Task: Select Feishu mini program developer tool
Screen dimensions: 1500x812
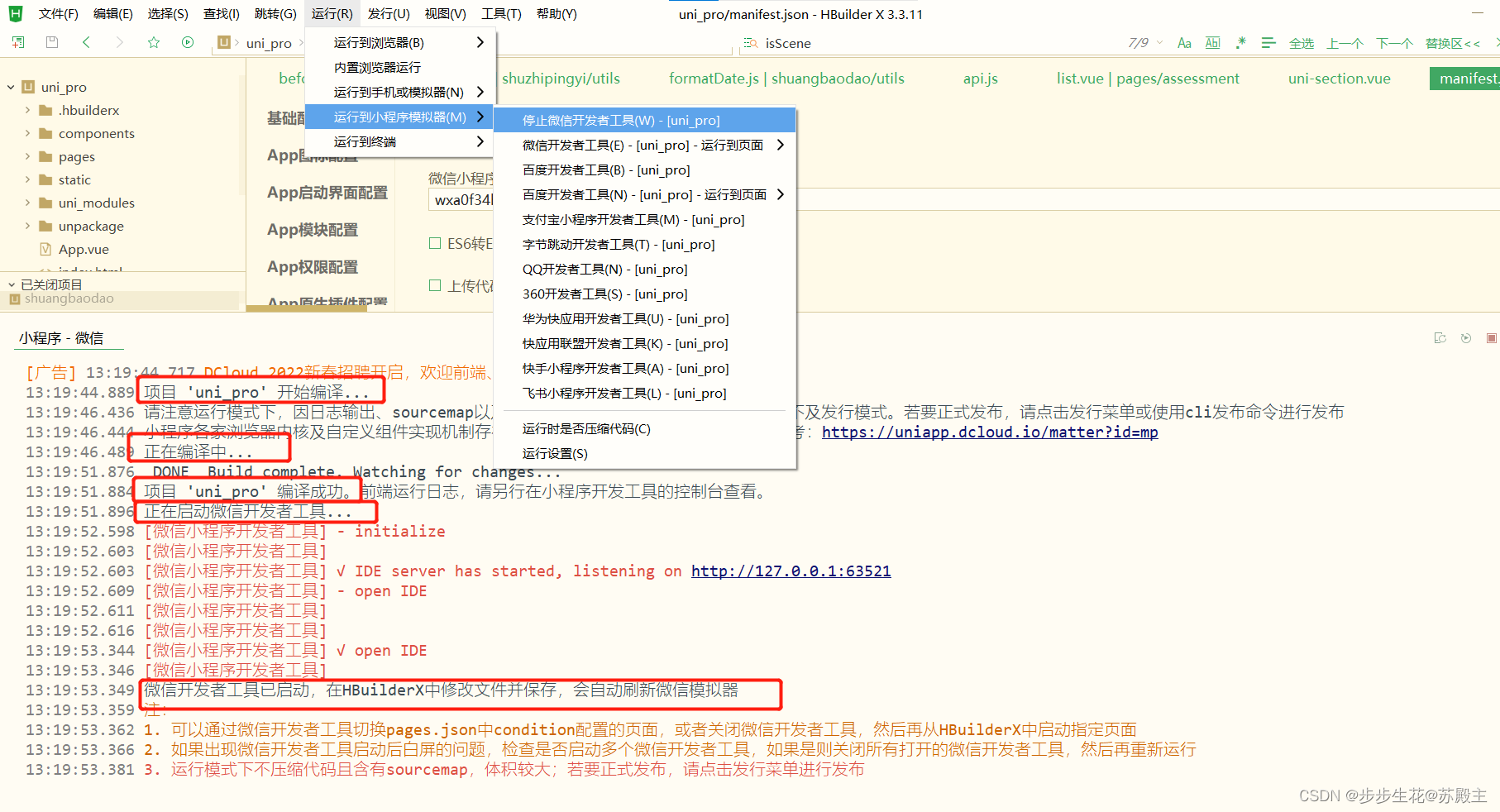Action: (645, 393)
